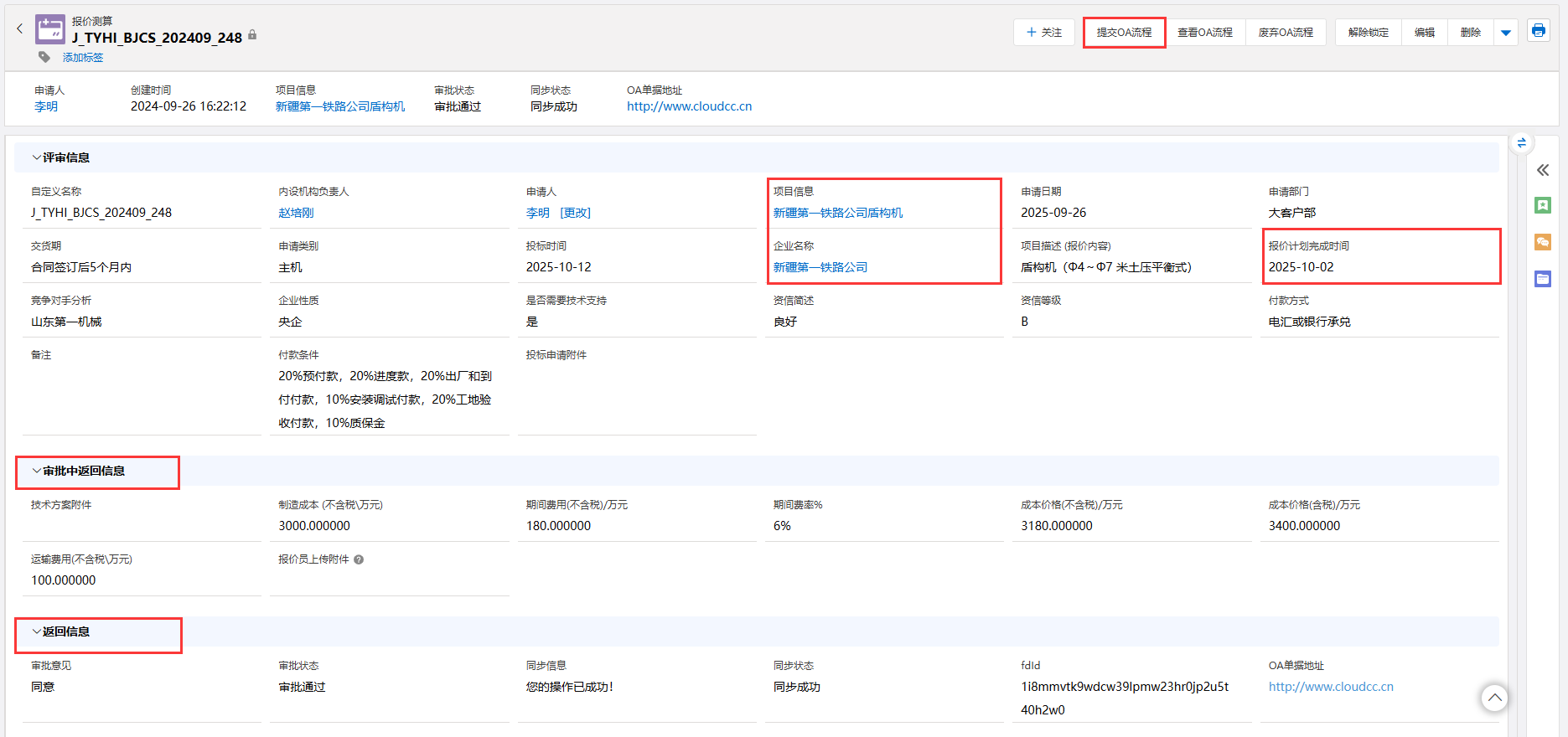Image resolution: width=1568 pixels, height=737 pixels.
Task: Click the 提交OA流程 button
Action: [1124, 33]
